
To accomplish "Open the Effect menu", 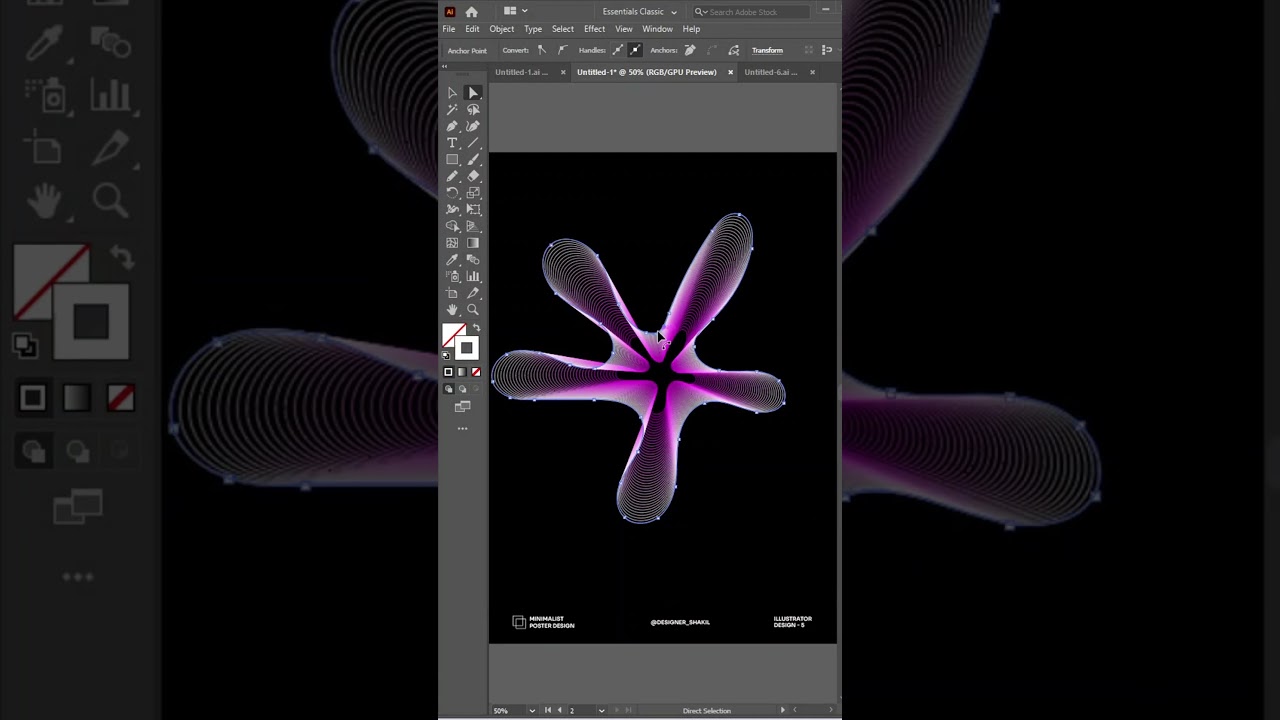I will (594, 29).
